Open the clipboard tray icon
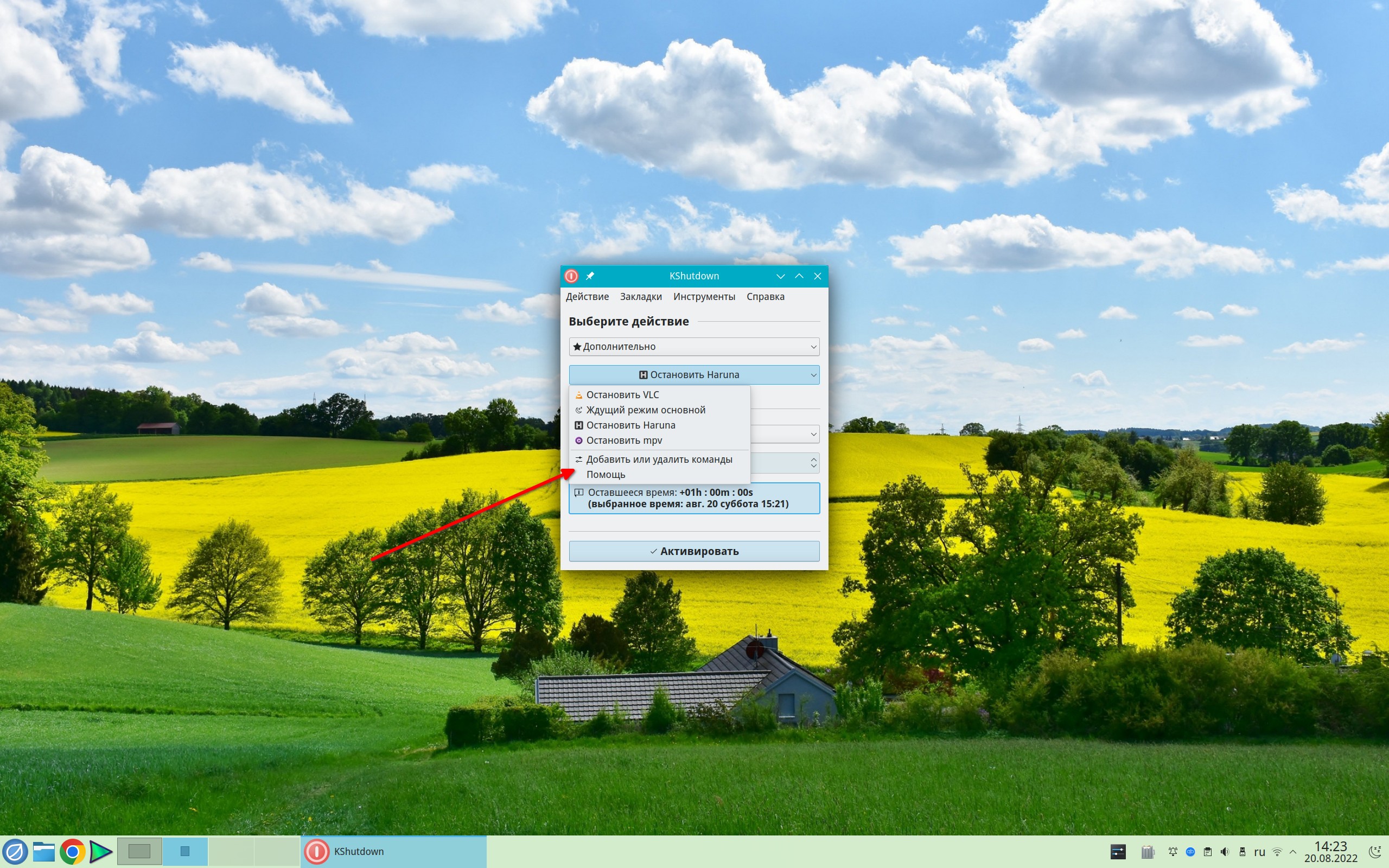Screen dimensions: 1389x868 pyautogui.click(x=1207, y=852)
